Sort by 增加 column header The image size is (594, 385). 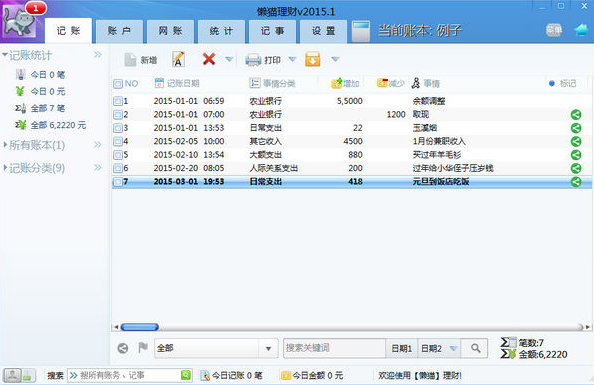(x=345, y=83)
